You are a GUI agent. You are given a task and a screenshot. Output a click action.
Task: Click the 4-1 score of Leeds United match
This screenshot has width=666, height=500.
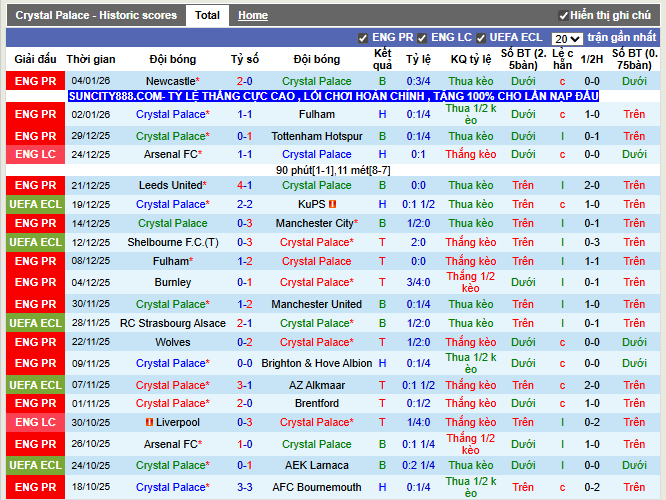pos(245,186)
